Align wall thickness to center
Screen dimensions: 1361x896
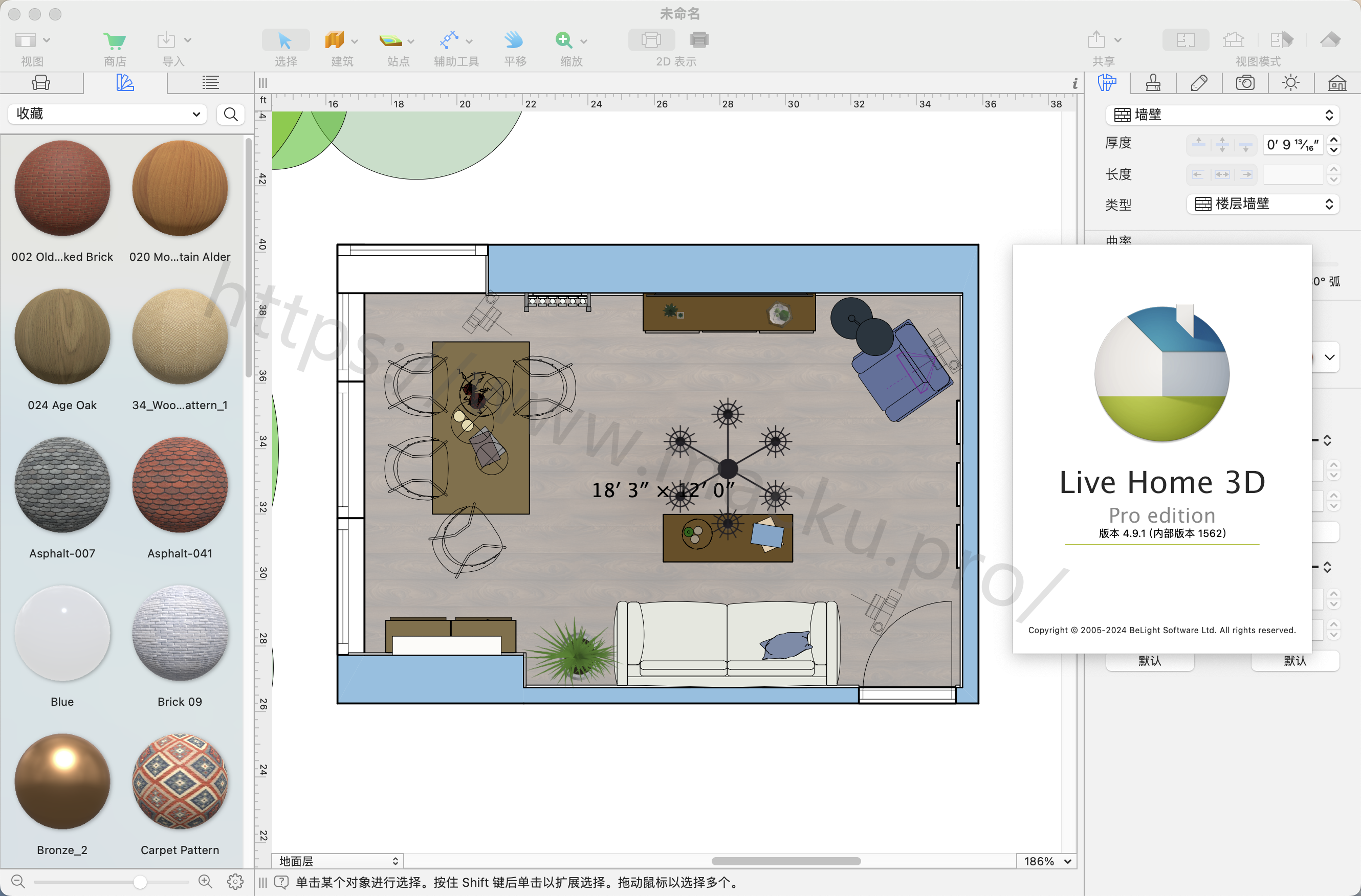point(1222,145)
